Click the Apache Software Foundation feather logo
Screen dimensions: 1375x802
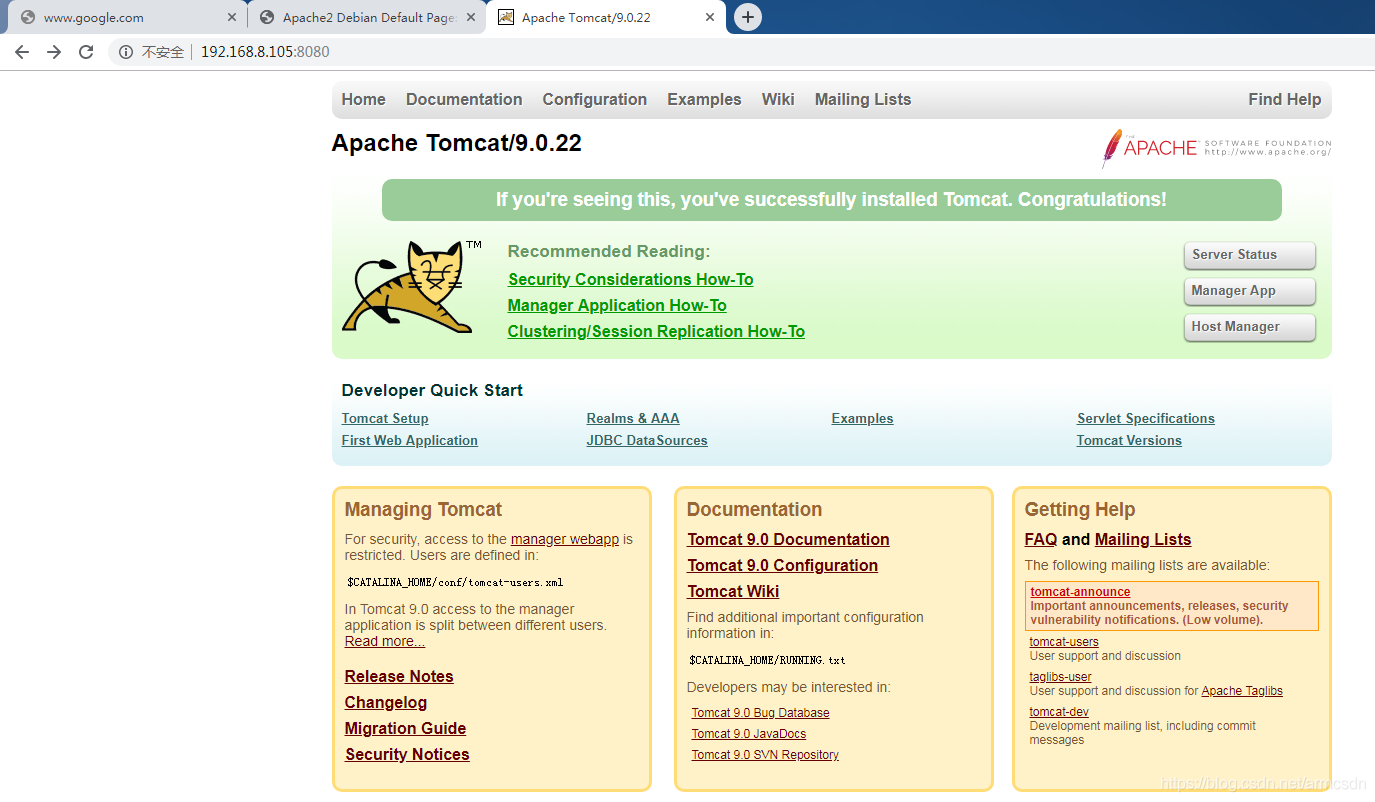point(1217,148)
